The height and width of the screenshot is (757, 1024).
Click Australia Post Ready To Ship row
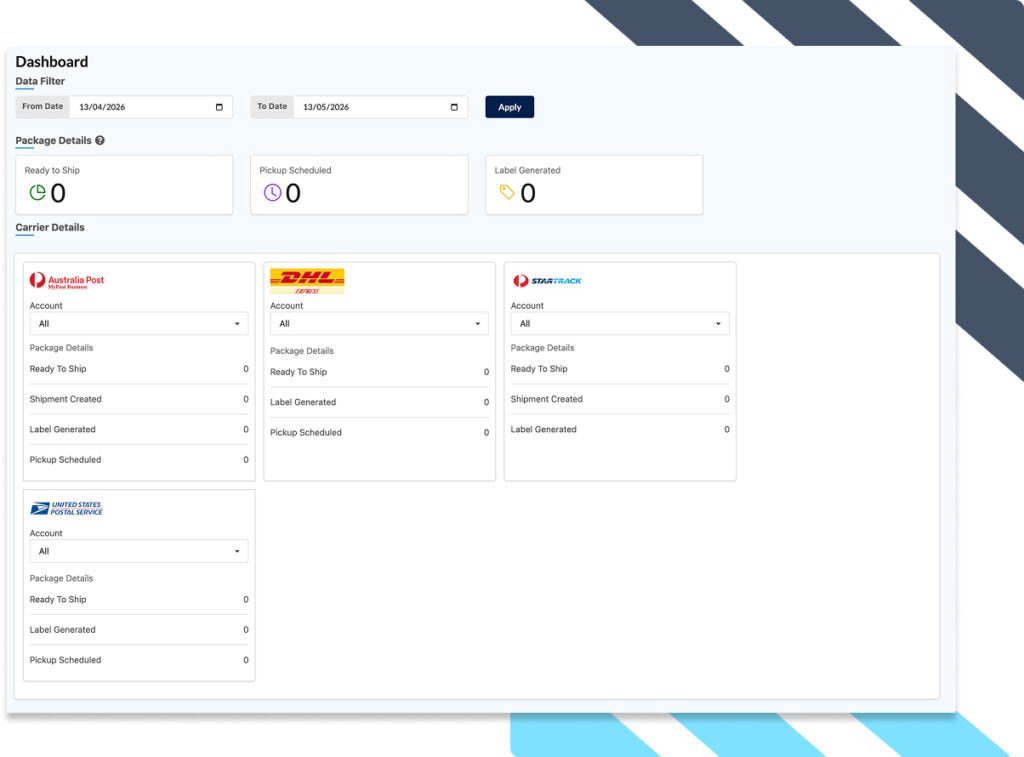click(139, 369)
